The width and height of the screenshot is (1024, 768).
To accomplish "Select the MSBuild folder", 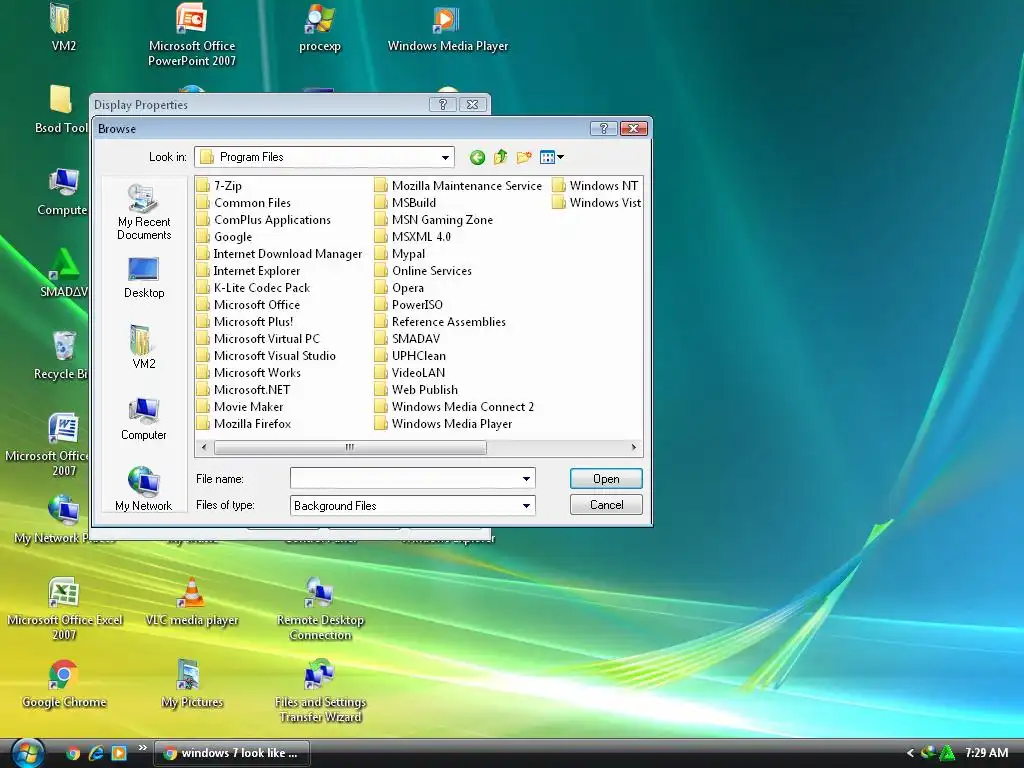I will point(406,202).
